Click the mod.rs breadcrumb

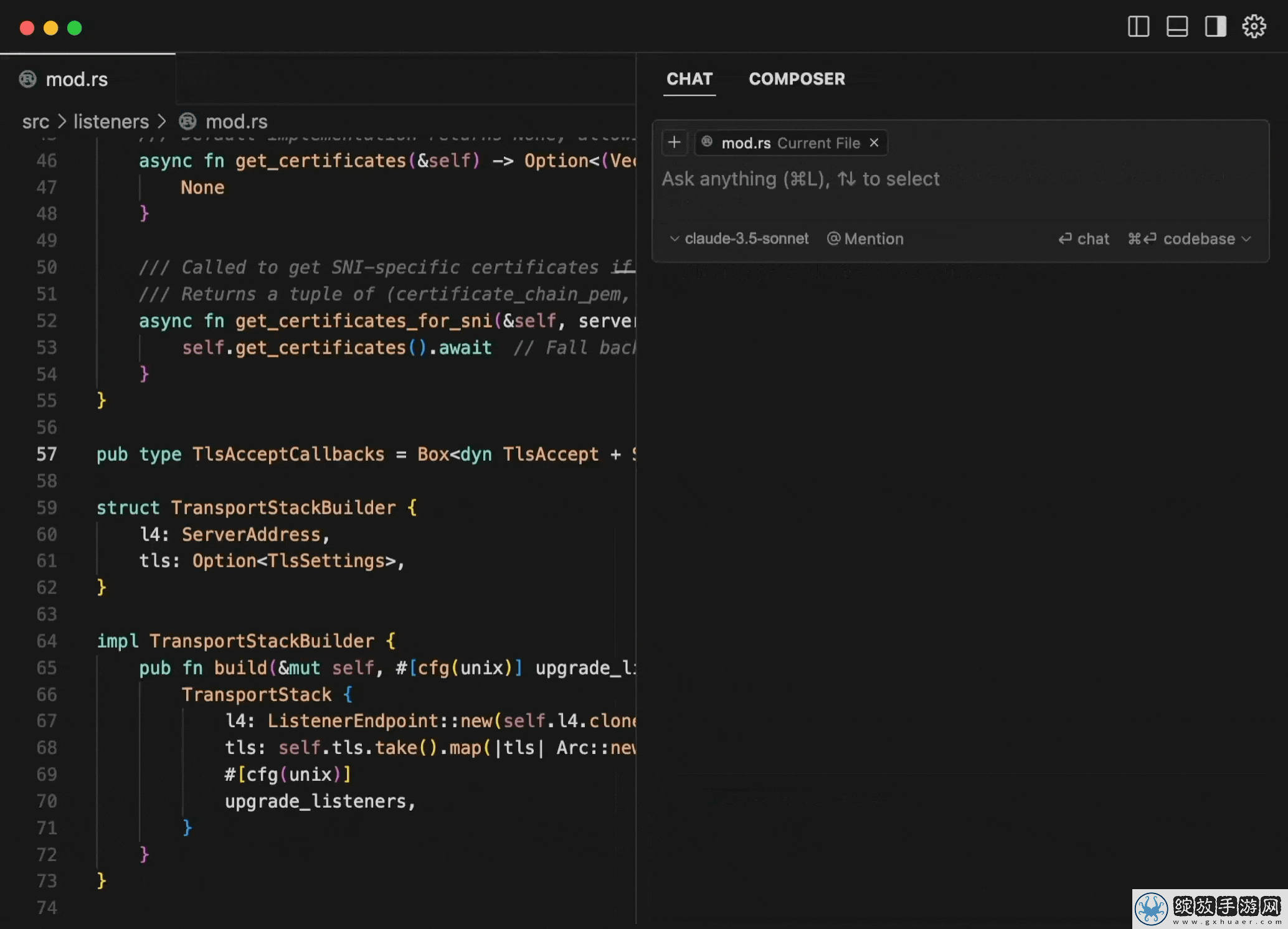coord(237,121)
